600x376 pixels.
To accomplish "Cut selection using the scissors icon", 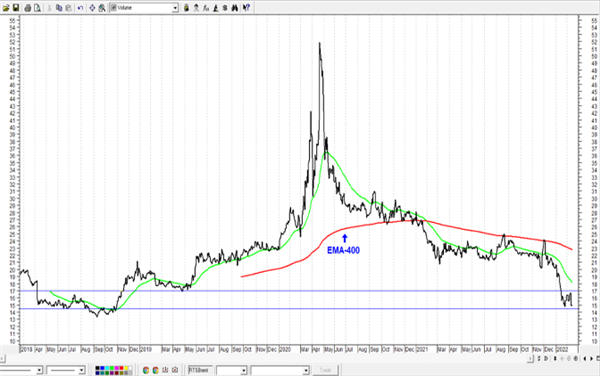I will (x=49, y=8).
